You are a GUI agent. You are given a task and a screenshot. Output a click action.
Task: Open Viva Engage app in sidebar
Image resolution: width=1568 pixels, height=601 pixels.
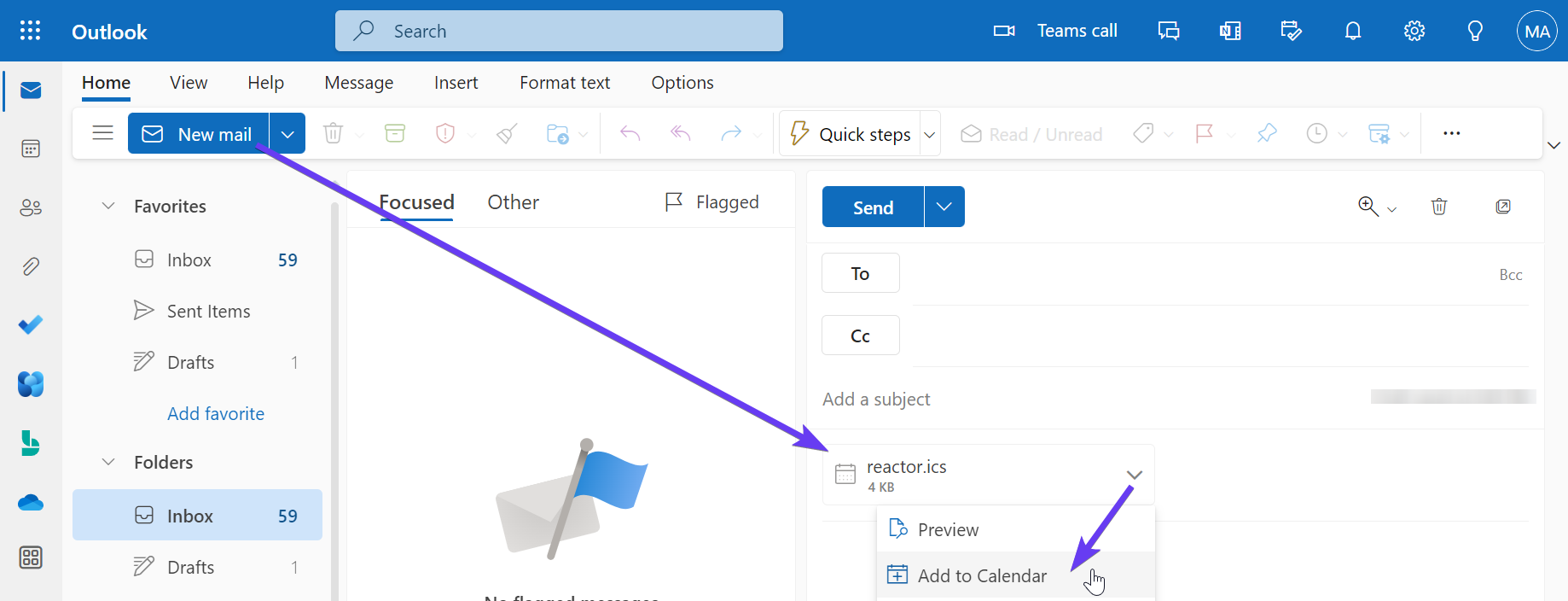tap(31, 384)
